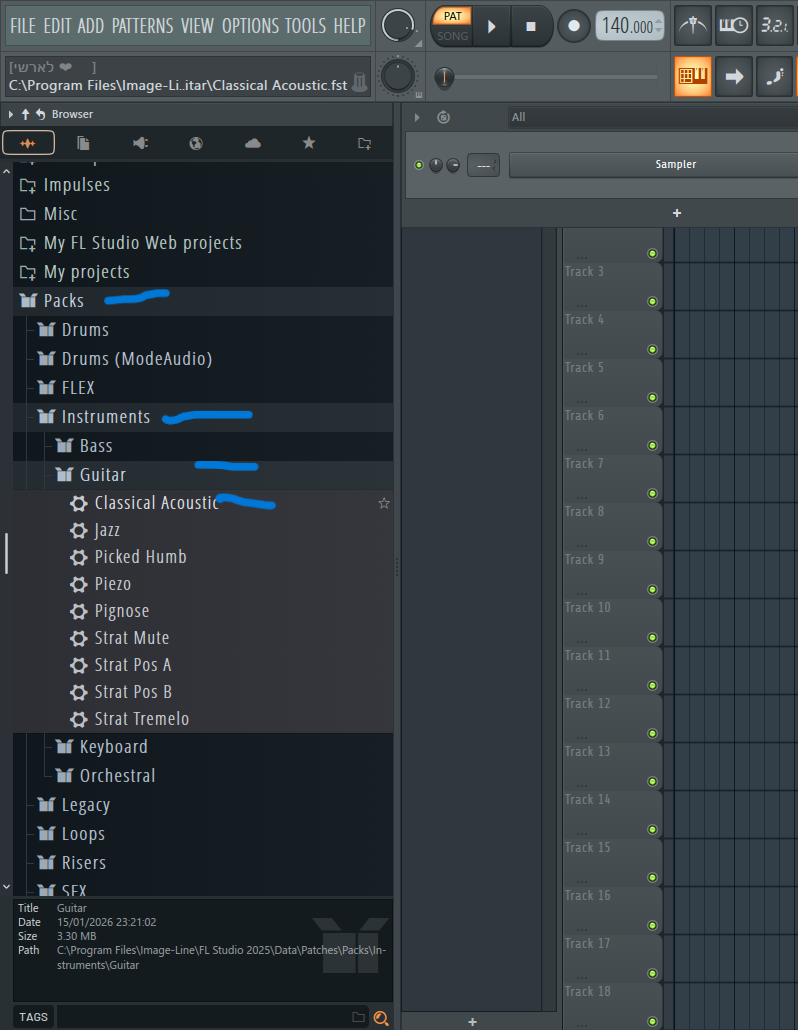This screenshot has width=798, height=1030.
Task: Select the globe tab in Browser
Action: [x=196, y=144]
